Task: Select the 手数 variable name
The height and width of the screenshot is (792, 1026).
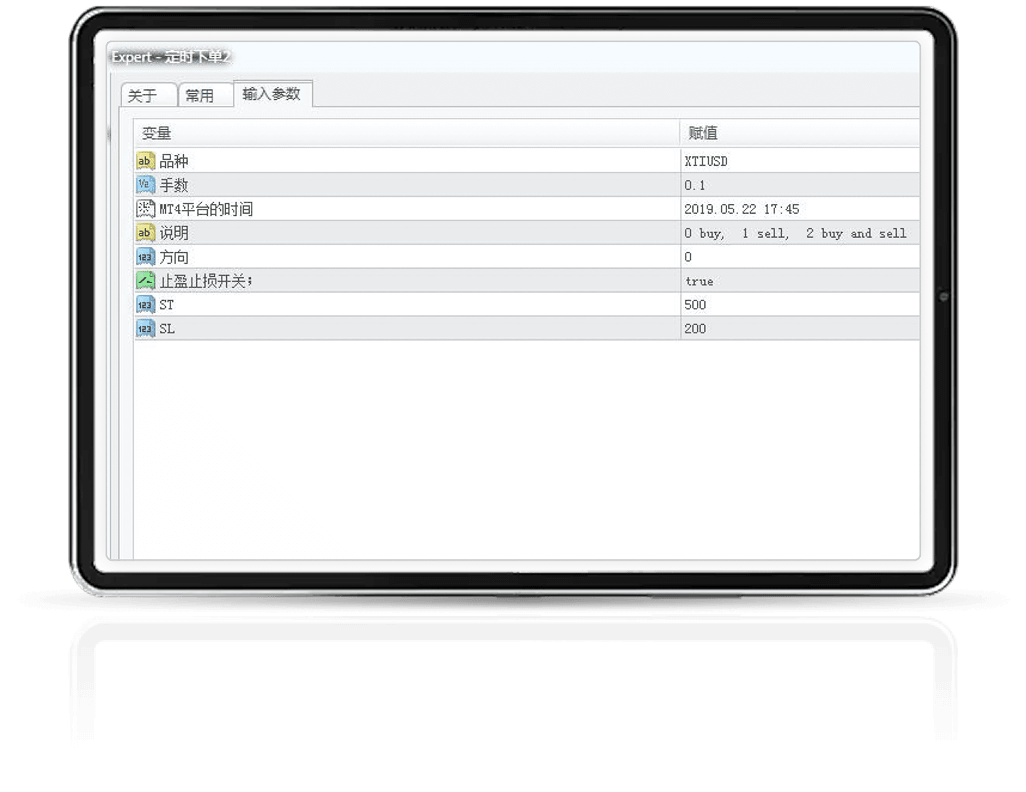Action: (174, 185)
